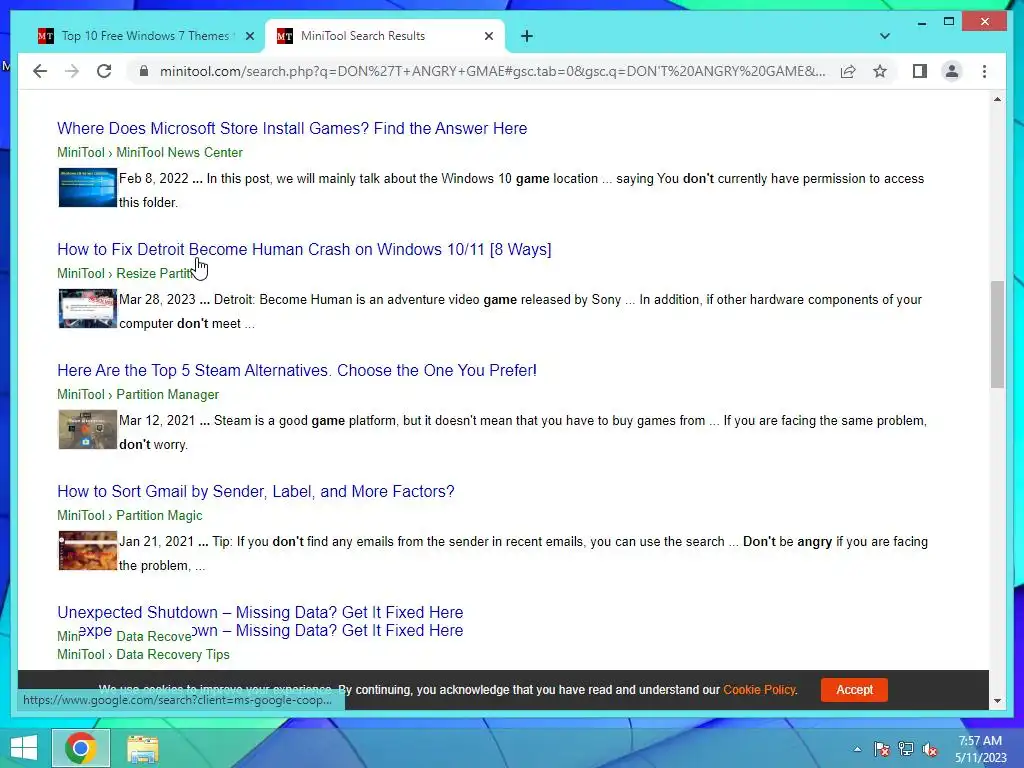Click the scrollbar up arrow
The image size is (1024, 768).
click(997, 99)
